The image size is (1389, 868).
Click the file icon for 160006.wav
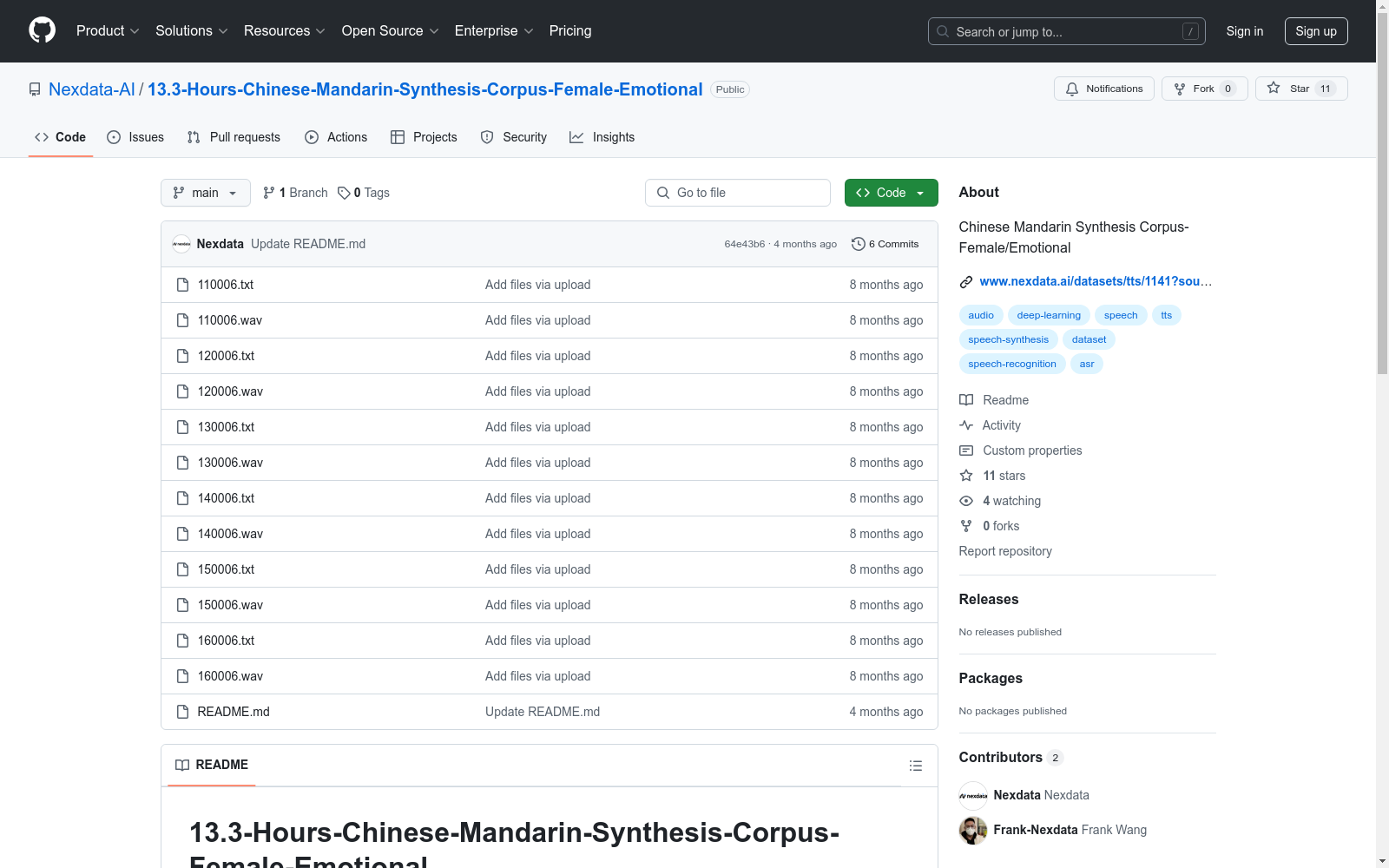[x=182, y=676]
